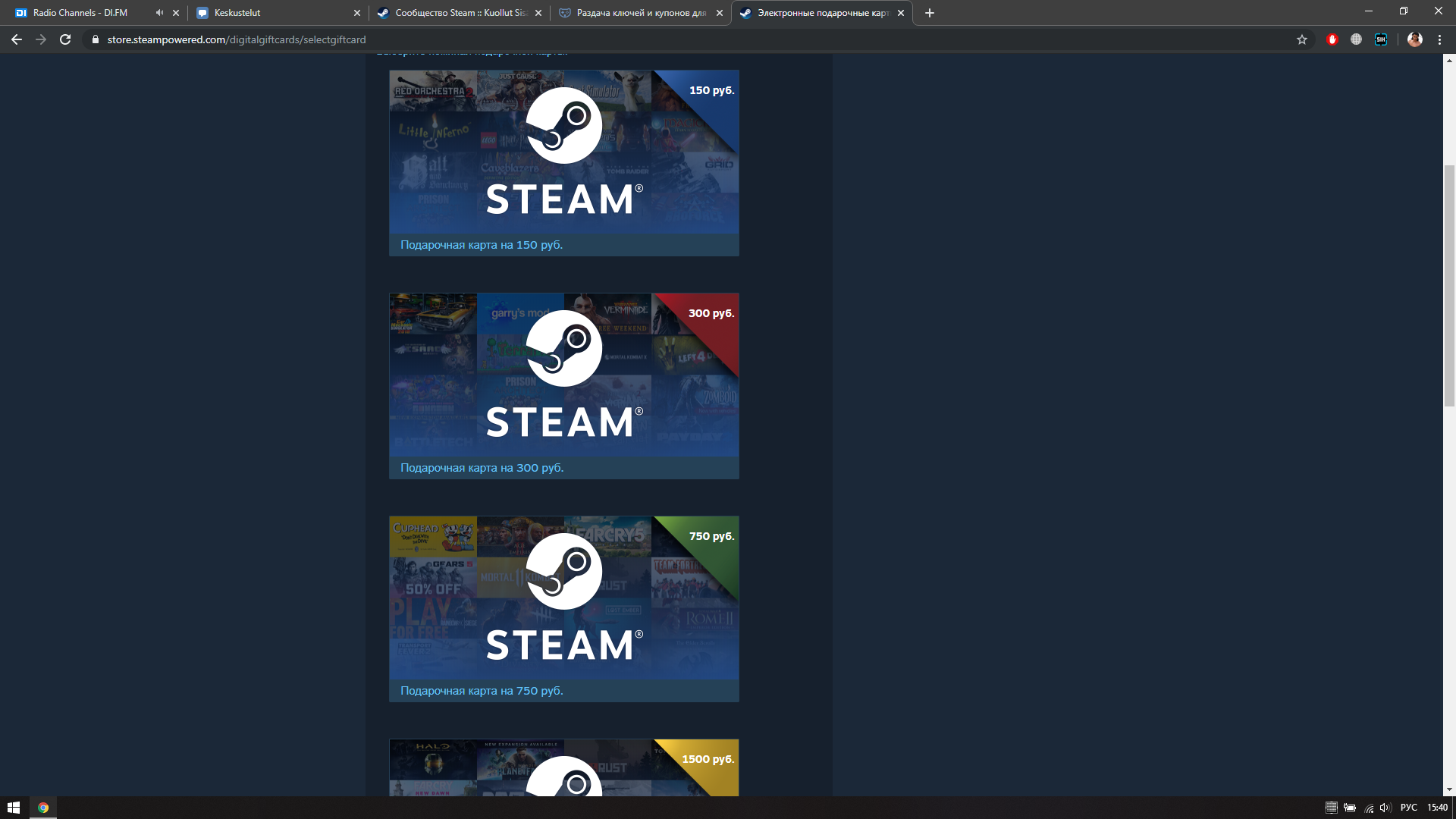Open the Chrome profile avatar
1456x819 pixels.
tap(1415, 39)
